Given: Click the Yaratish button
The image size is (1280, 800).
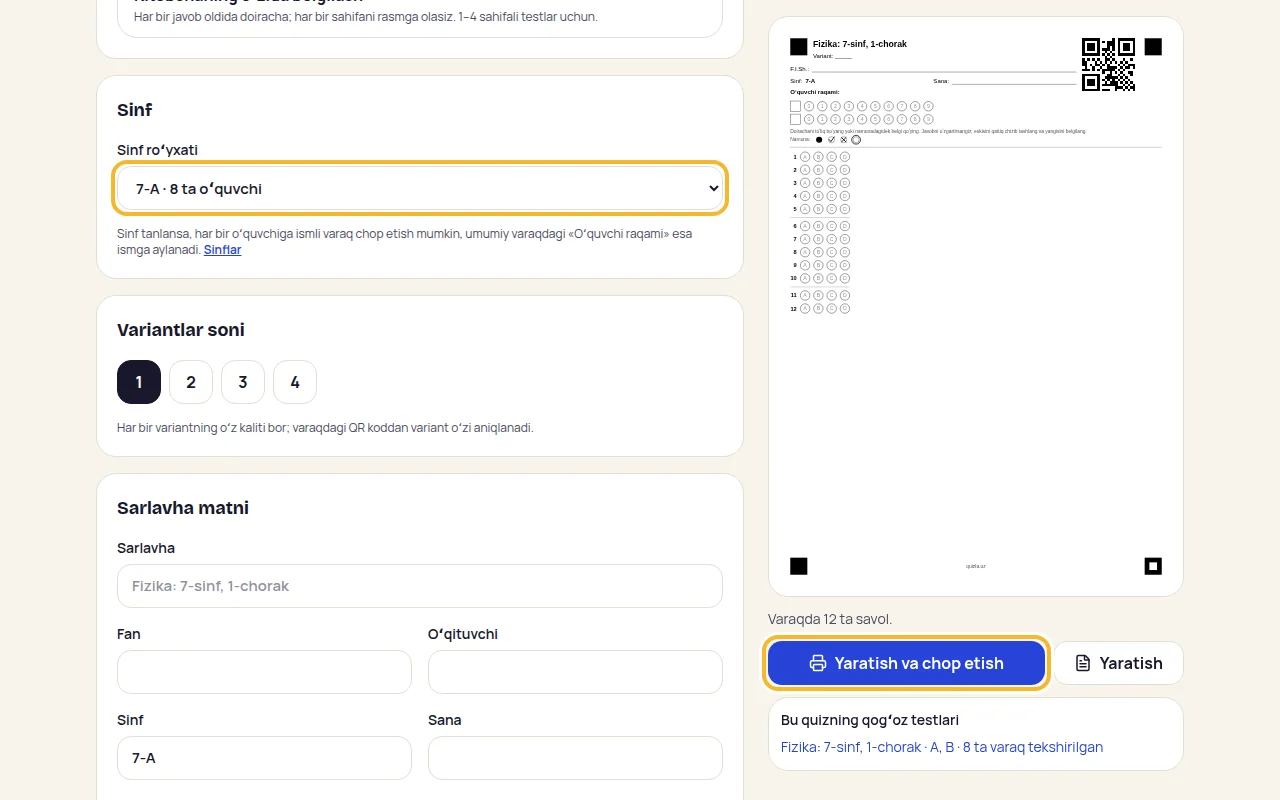Looking at the screenshot, I should (1118, 663).
